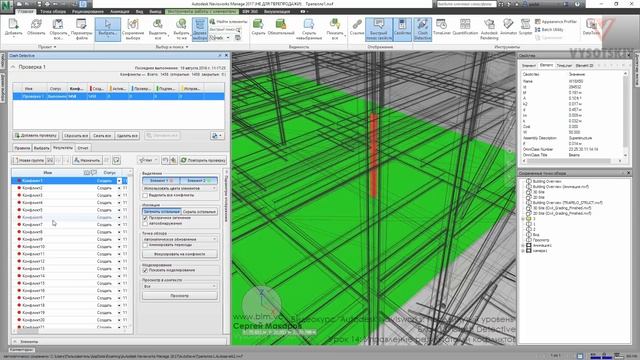
Task: Collapse the Проверка 1 header chevron
Action: tap(13, 67)
